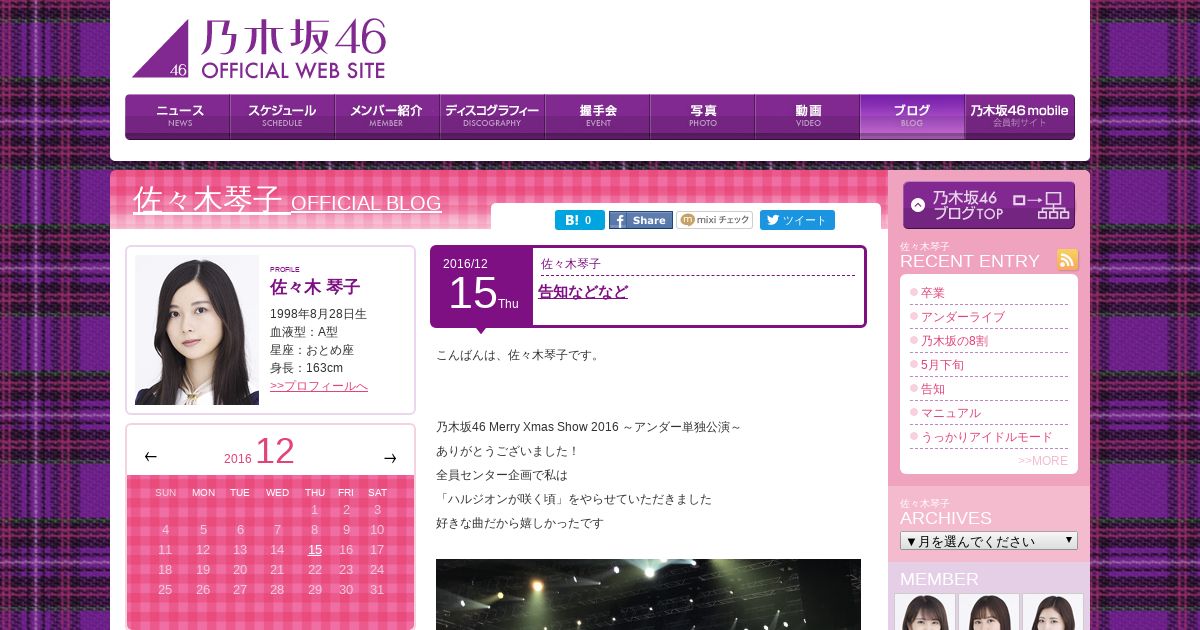Click the mixi チェック button

(714, 220)
